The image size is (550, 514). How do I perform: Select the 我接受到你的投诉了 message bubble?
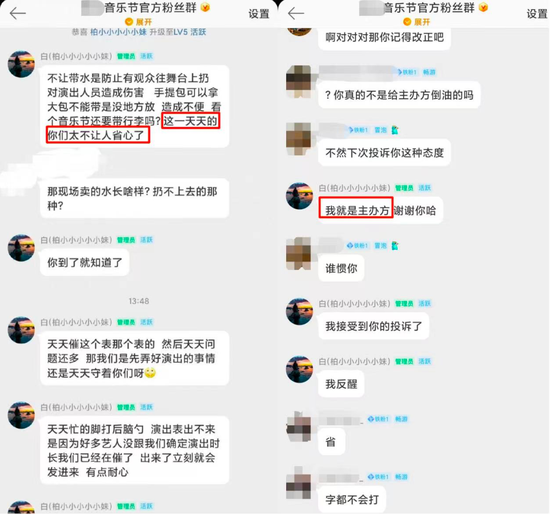point(374,326)
